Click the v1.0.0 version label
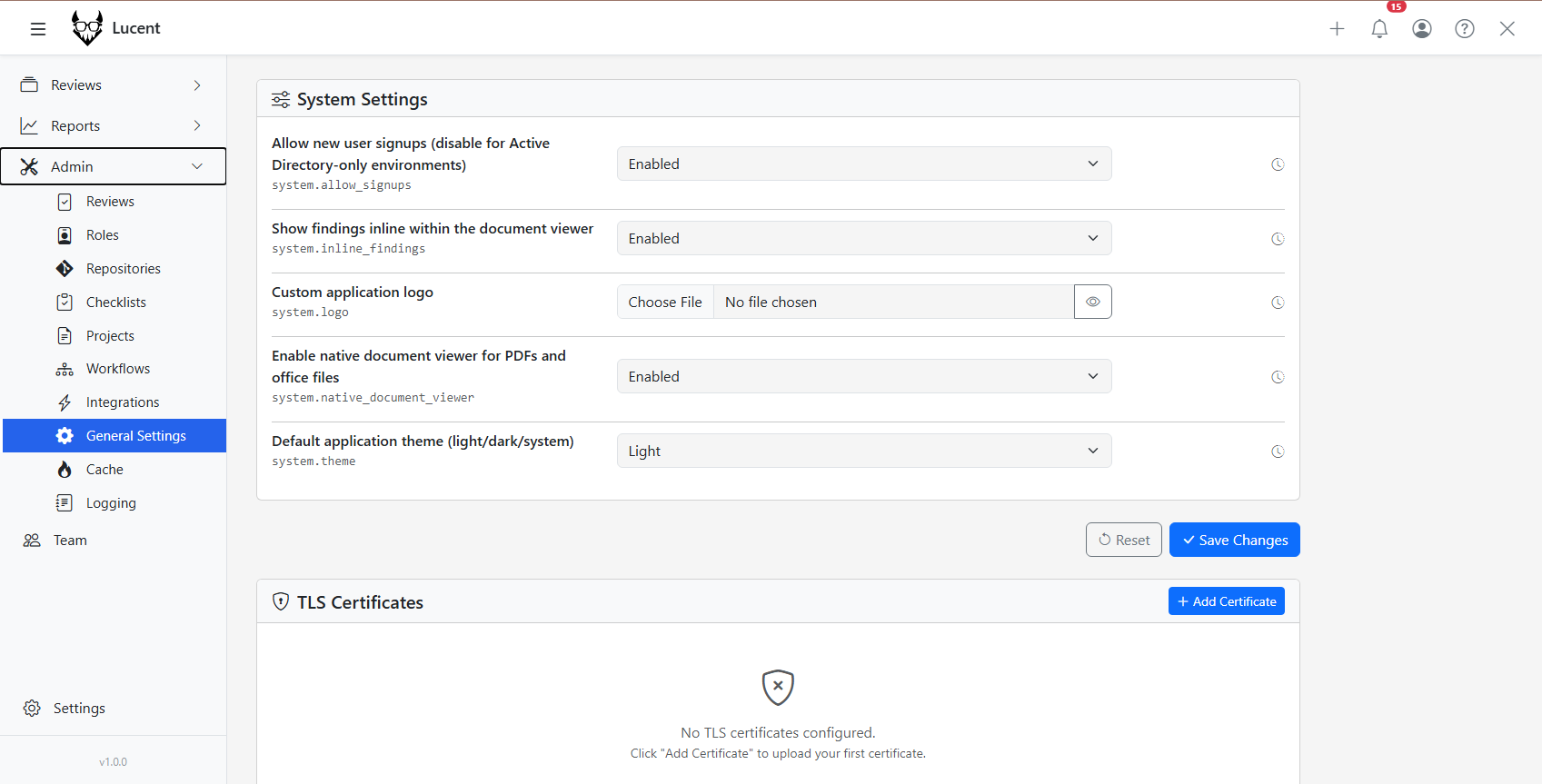Screen dimensions: 1542x784 click(x=113, y=762)
